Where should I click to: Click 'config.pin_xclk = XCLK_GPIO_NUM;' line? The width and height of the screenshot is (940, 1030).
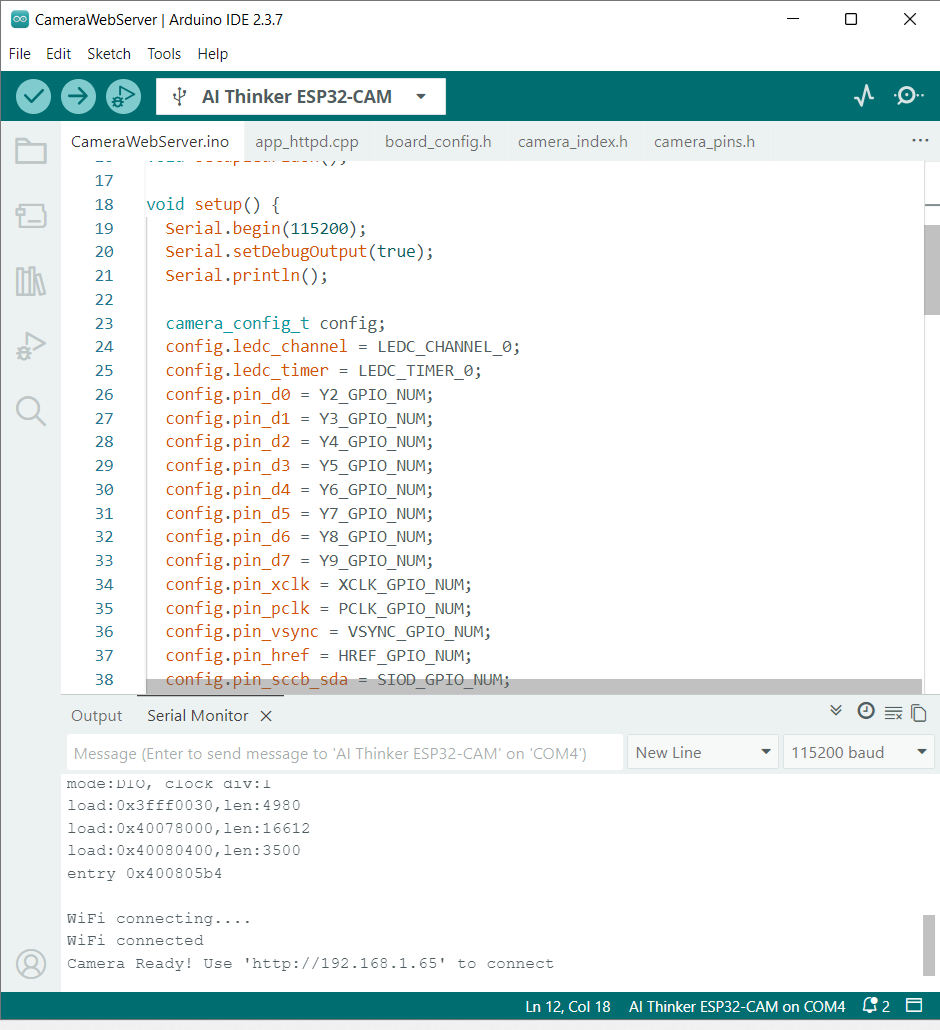pos(318,584)
